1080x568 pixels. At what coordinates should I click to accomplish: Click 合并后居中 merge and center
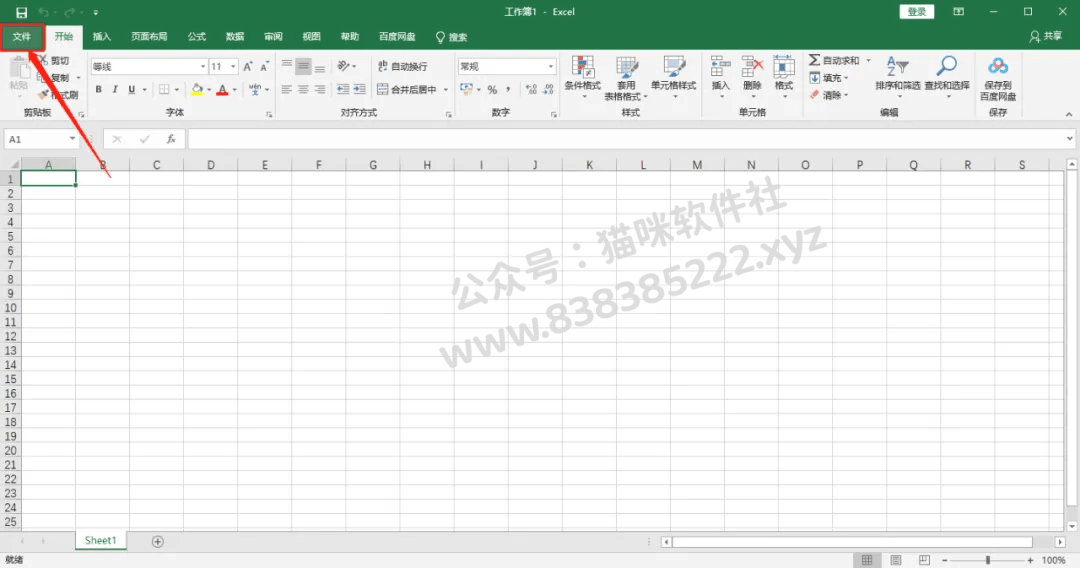coord(407,90)
